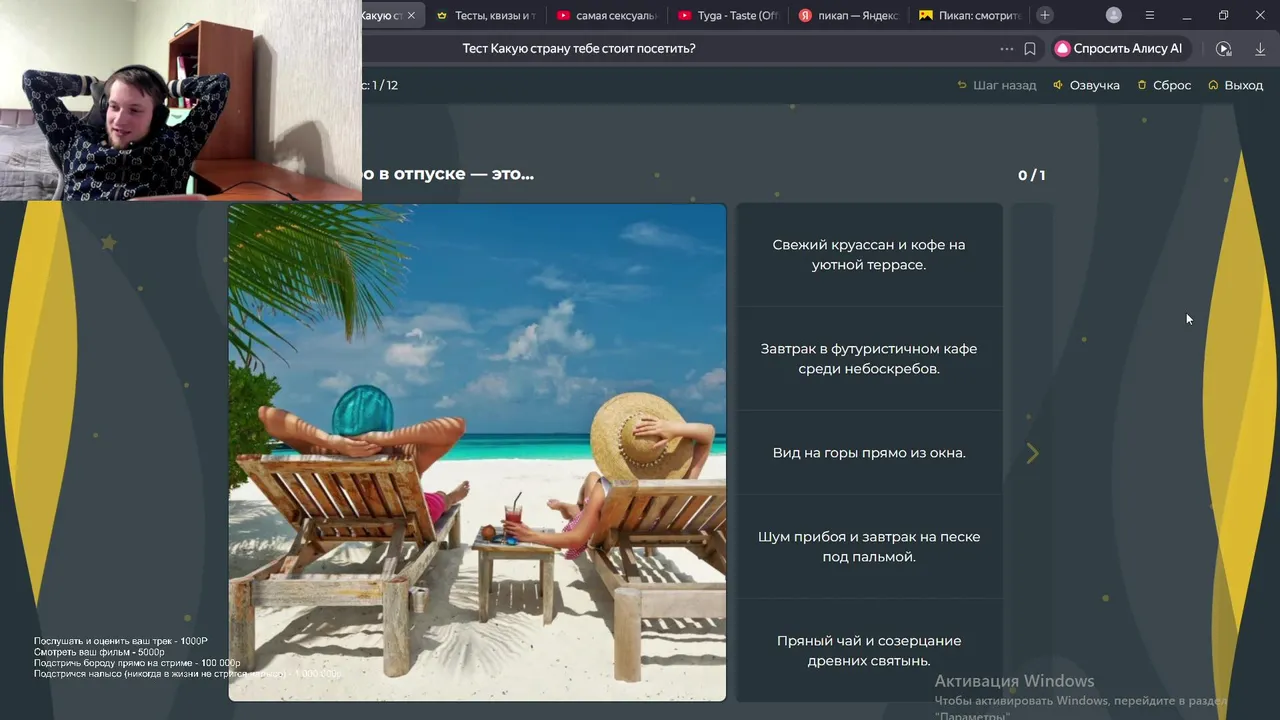Click the next-question chevron arrow
The image size is (1280, 720).
pyautogui.click(x=1033, y=453)
